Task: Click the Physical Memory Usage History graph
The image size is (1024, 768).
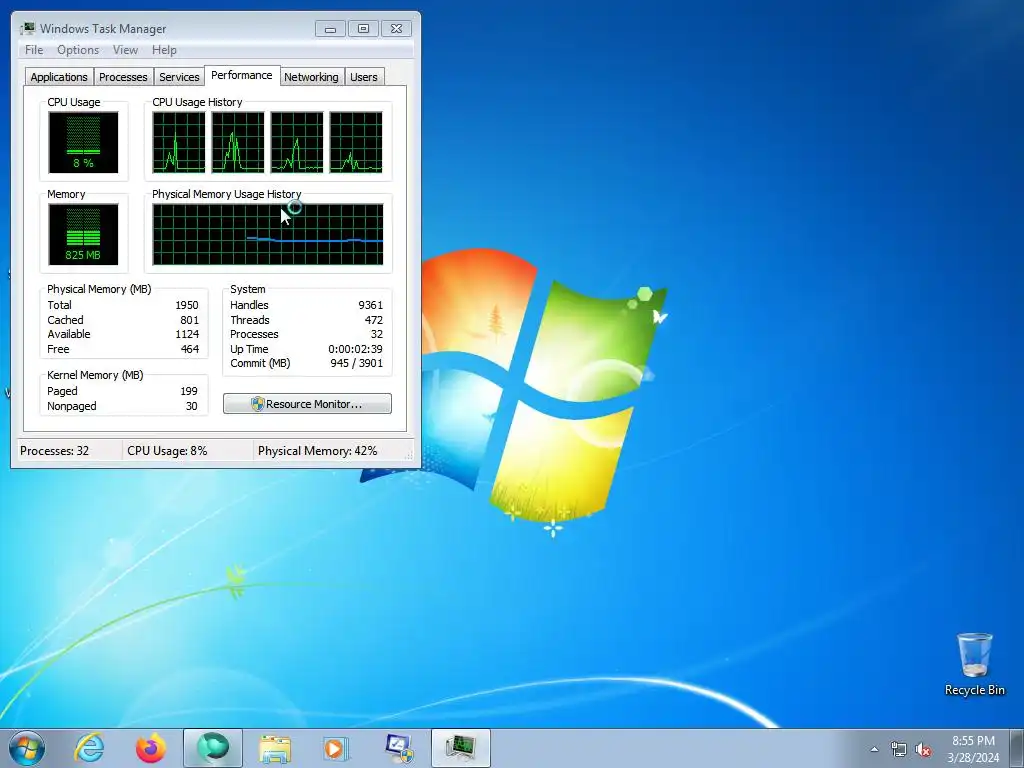Action: 268,234
